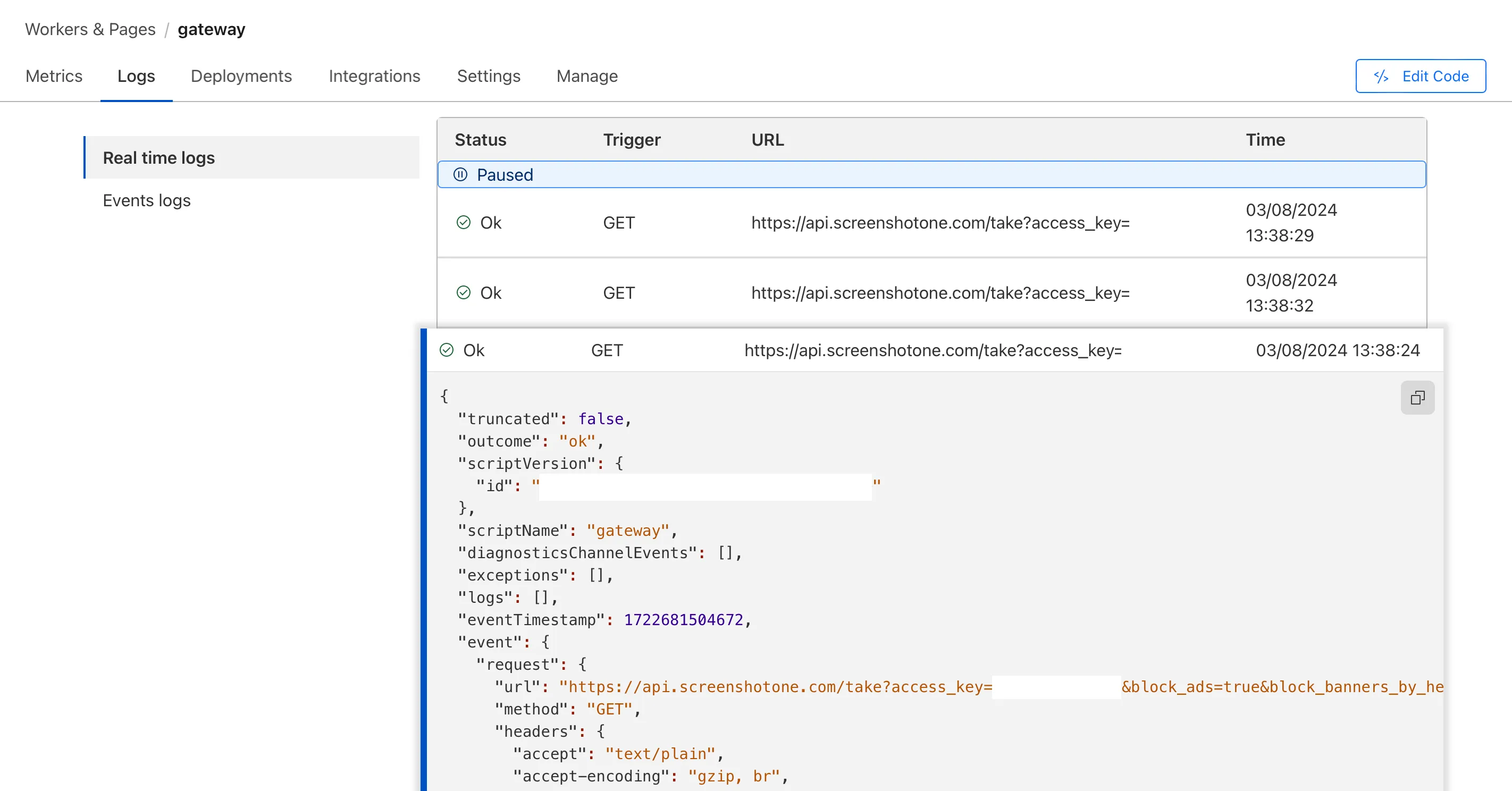This screenshot has height=791, width=1512.
Task: Select Events logs in sidebar
Action: click(x=146, y=200)
